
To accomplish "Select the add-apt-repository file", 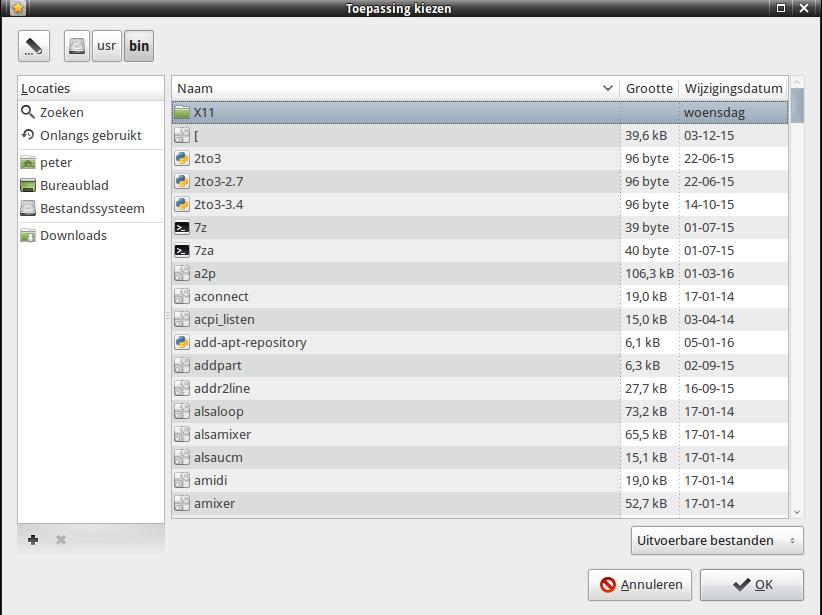I will coord(250,342).
